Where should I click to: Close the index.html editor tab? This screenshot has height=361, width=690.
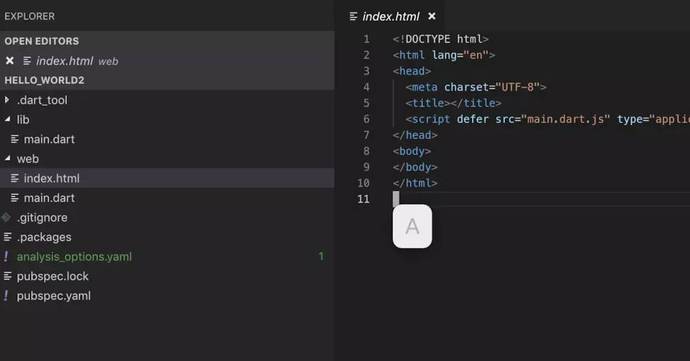(432, 16)
